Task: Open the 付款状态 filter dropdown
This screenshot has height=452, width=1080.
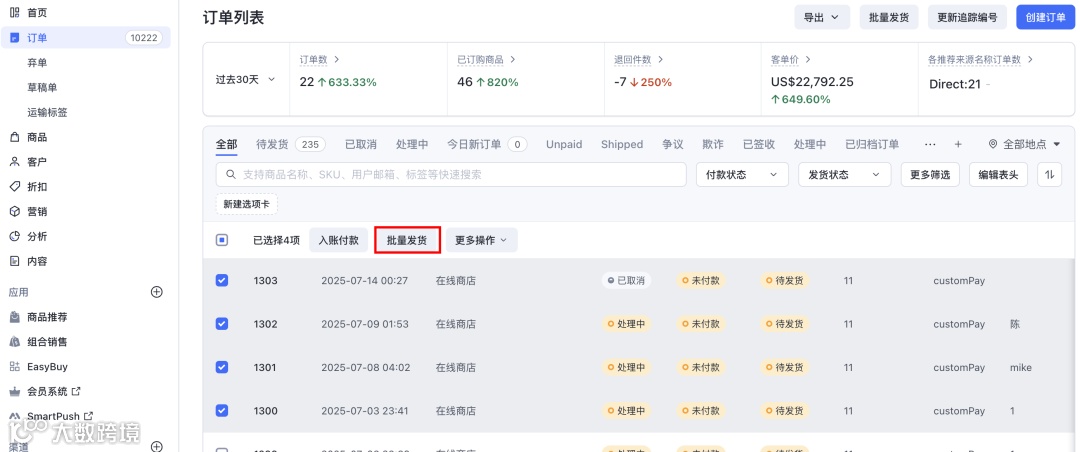Action: pos(742,174)
